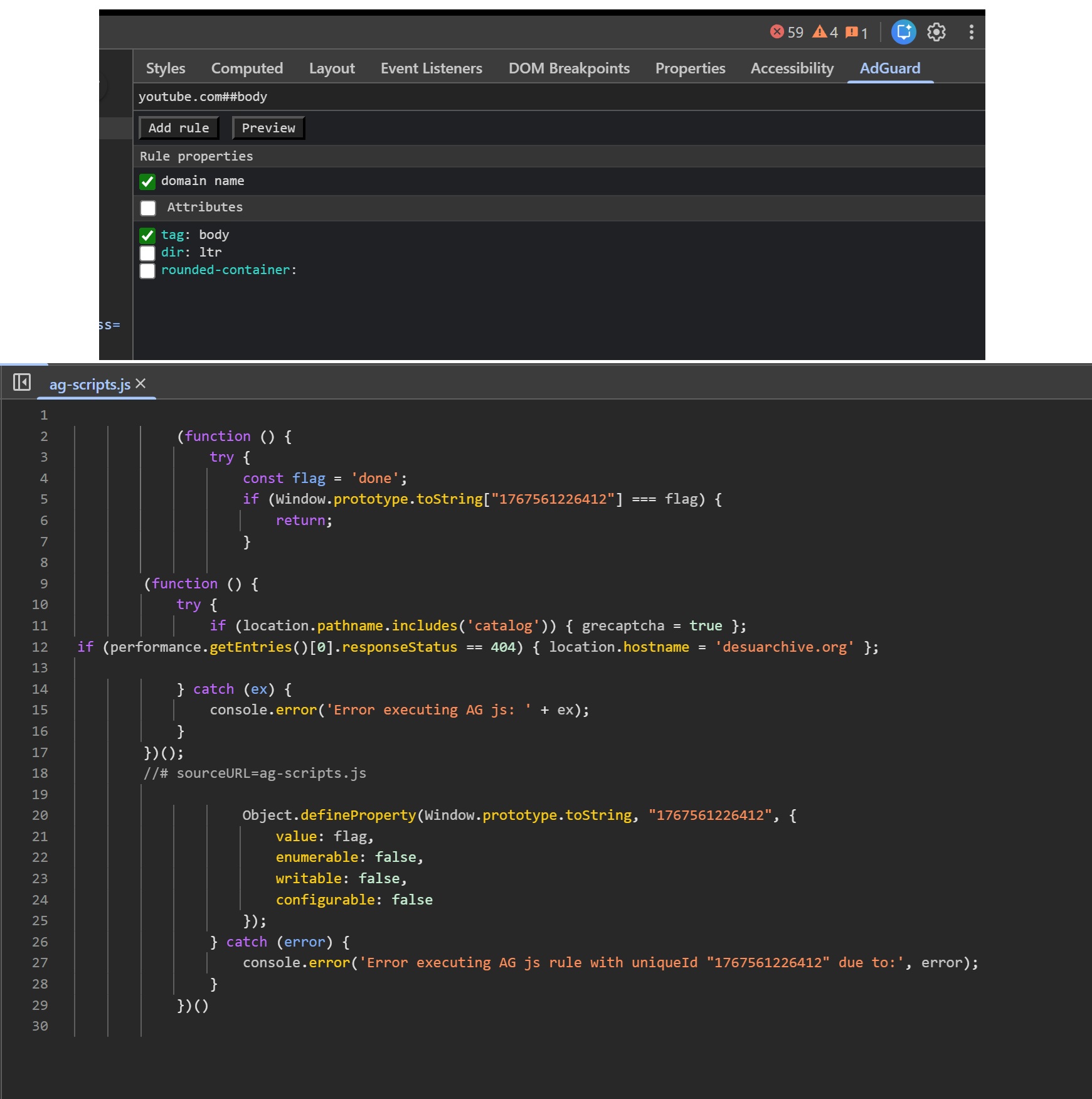
Task: Click the Rule properties header
Action: pyautogui.click(x=559, y=156)
